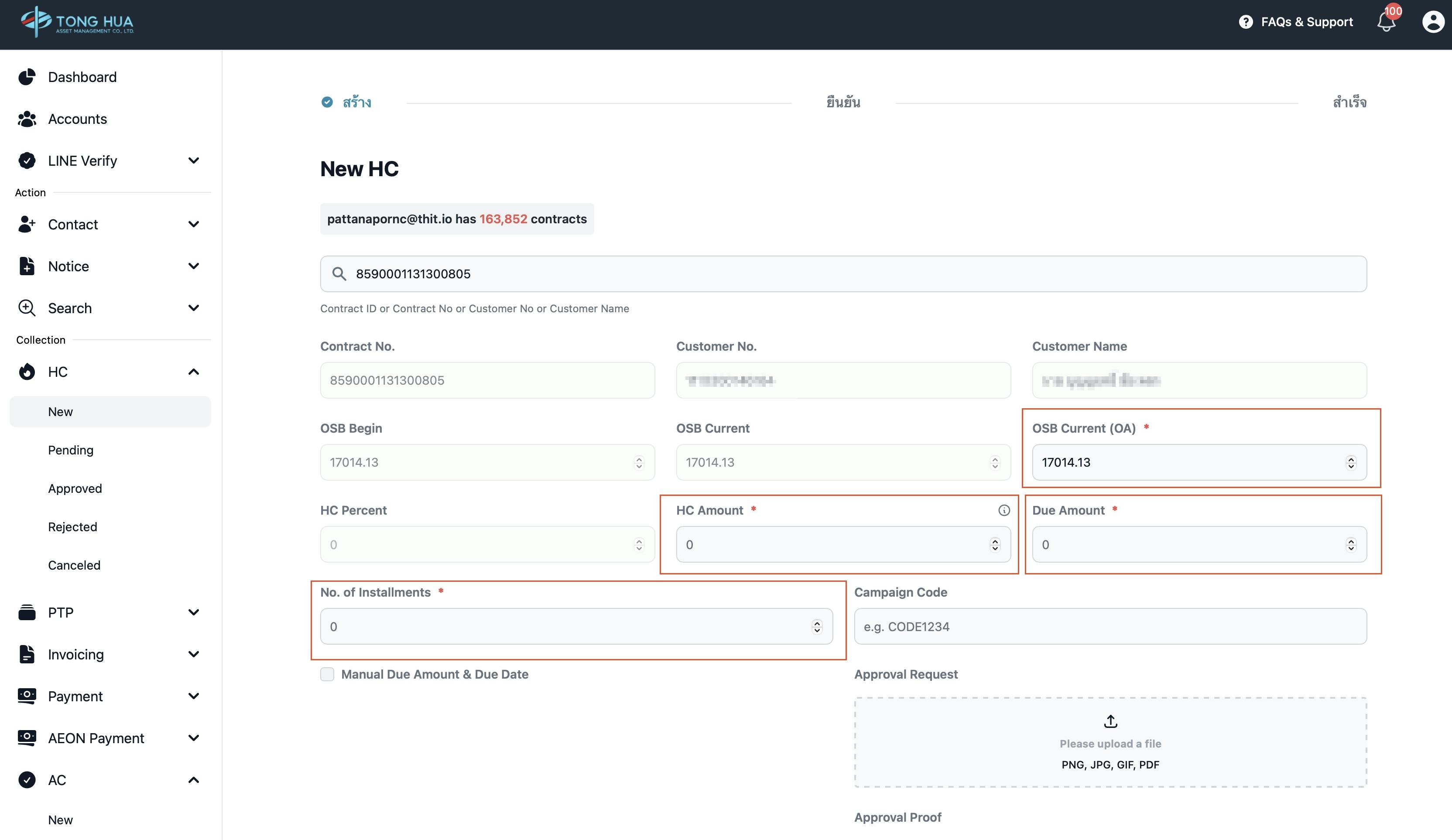Collapse the HC sidebar section

(x=194, y=372)
